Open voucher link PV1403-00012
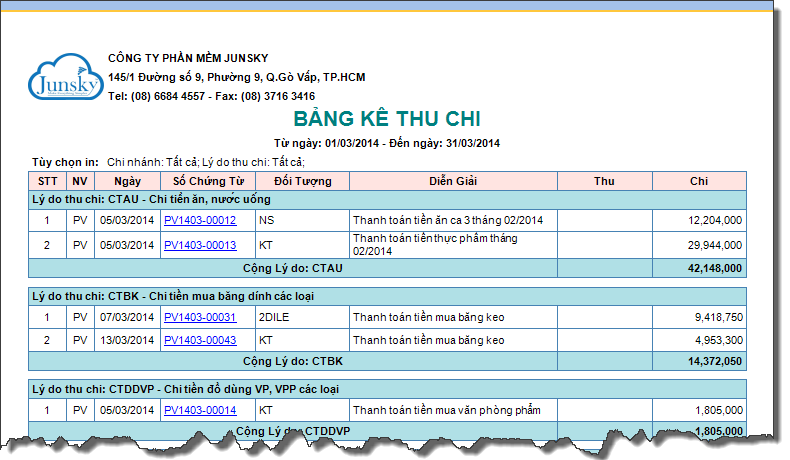Screen dimensions: 790x460 [200, 219]
